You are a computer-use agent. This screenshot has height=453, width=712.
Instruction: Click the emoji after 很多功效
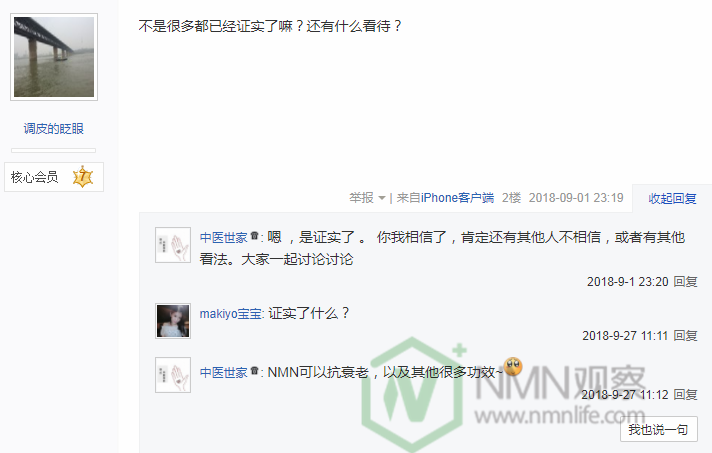[513, 366]
